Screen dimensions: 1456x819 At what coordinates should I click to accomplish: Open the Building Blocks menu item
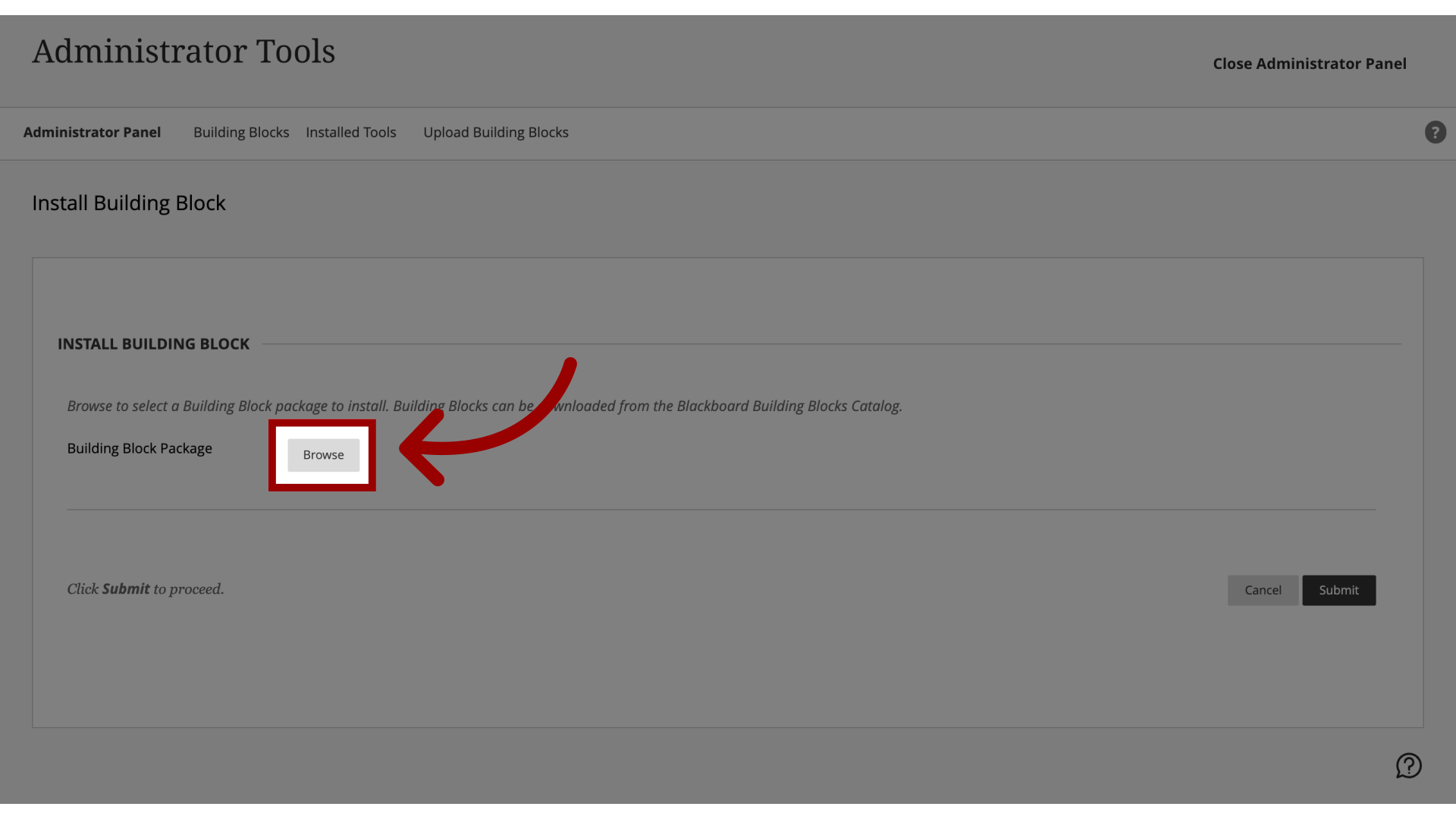pyautogui.click(x=241, y=132)
